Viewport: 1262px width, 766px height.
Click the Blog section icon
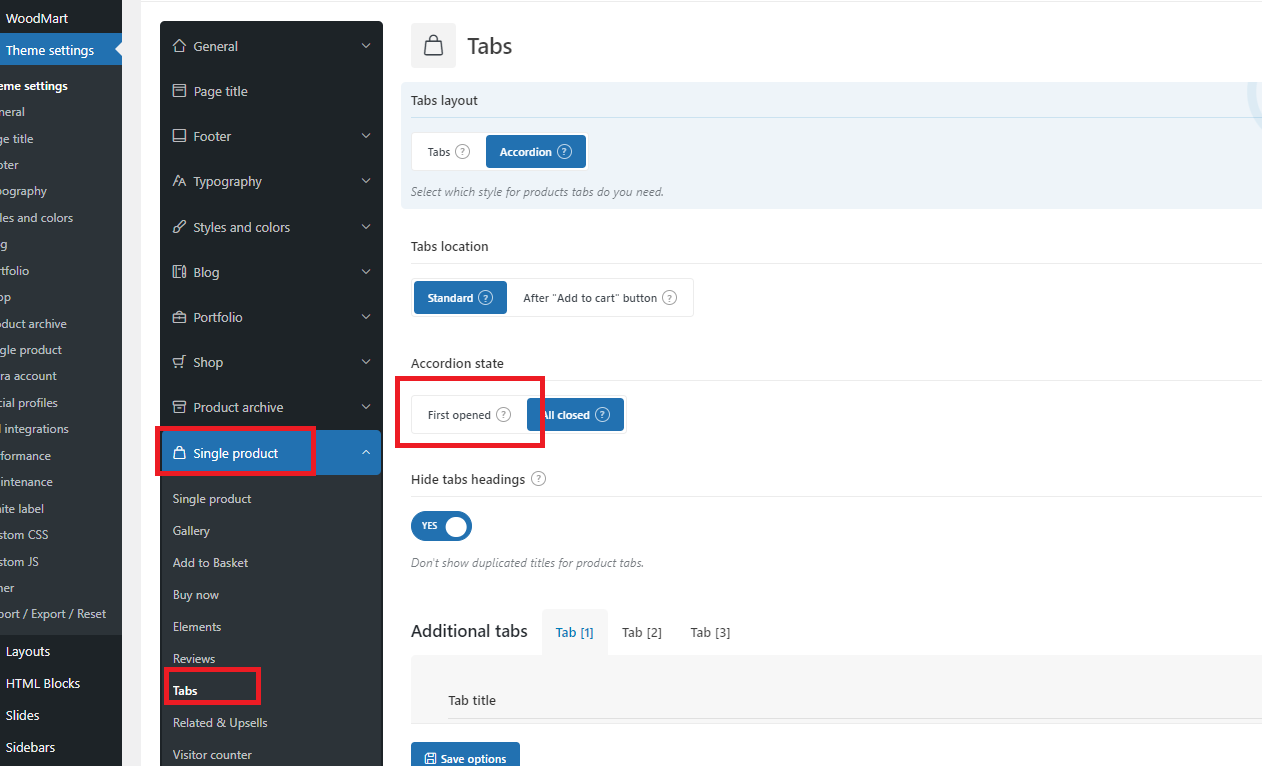pyautogui.click(x=180, y=272)
